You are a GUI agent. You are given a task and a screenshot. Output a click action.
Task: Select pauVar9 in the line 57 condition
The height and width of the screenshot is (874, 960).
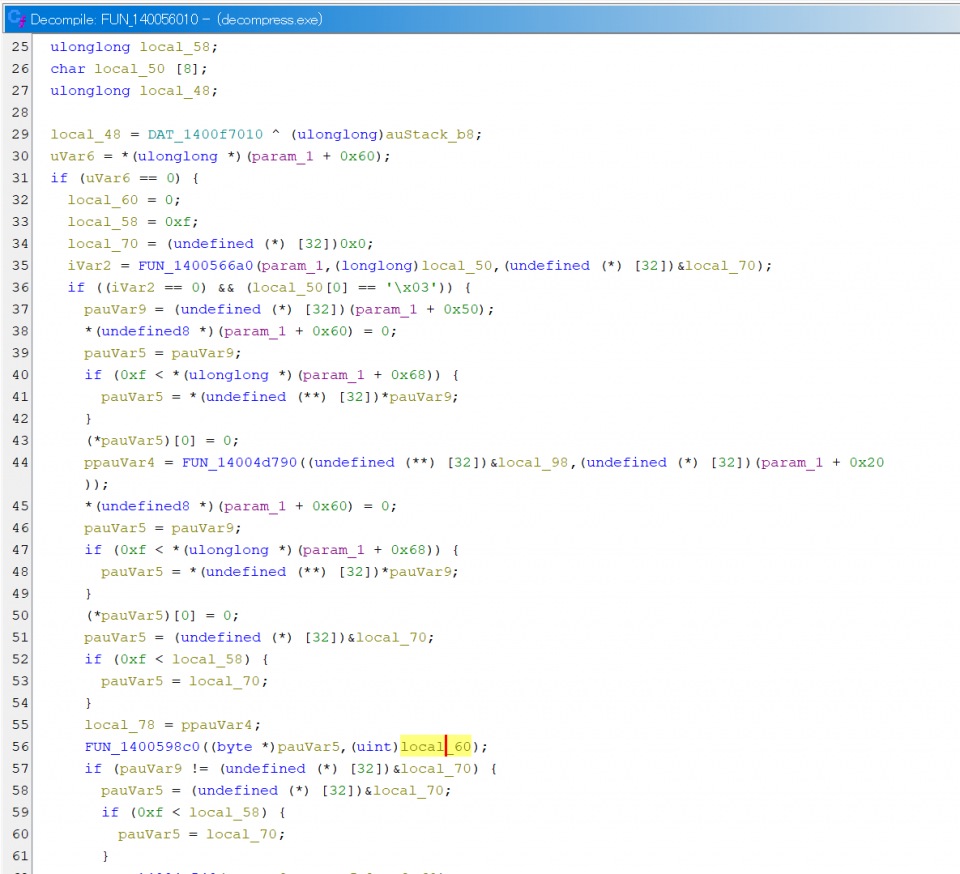(151, 769)
